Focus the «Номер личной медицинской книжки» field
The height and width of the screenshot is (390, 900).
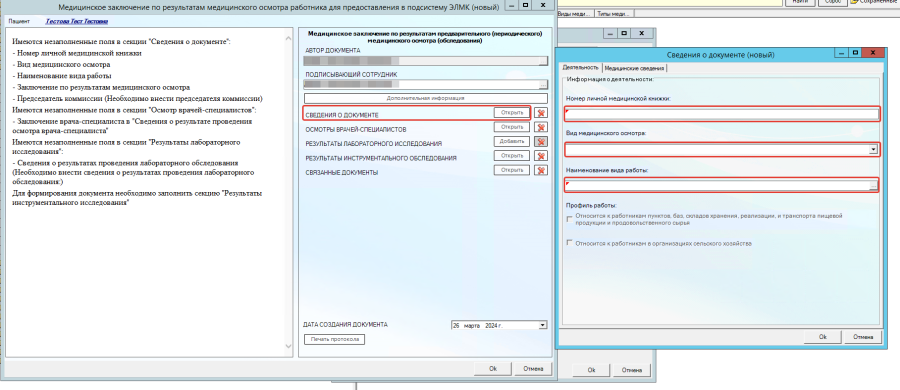[722, 114]
